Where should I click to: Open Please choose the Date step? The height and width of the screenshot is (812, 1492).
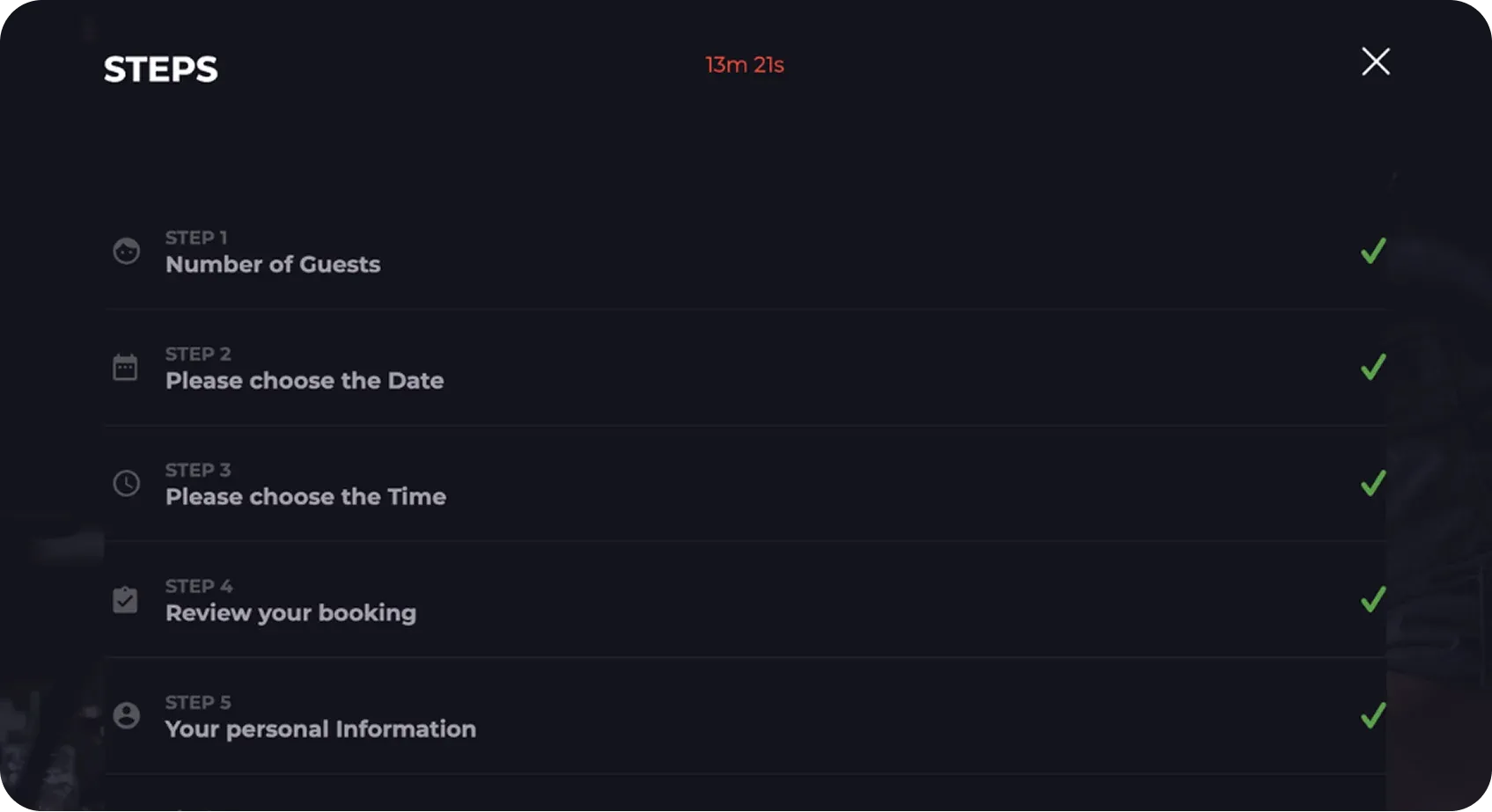pyautogui.click(x=305, y=381)
